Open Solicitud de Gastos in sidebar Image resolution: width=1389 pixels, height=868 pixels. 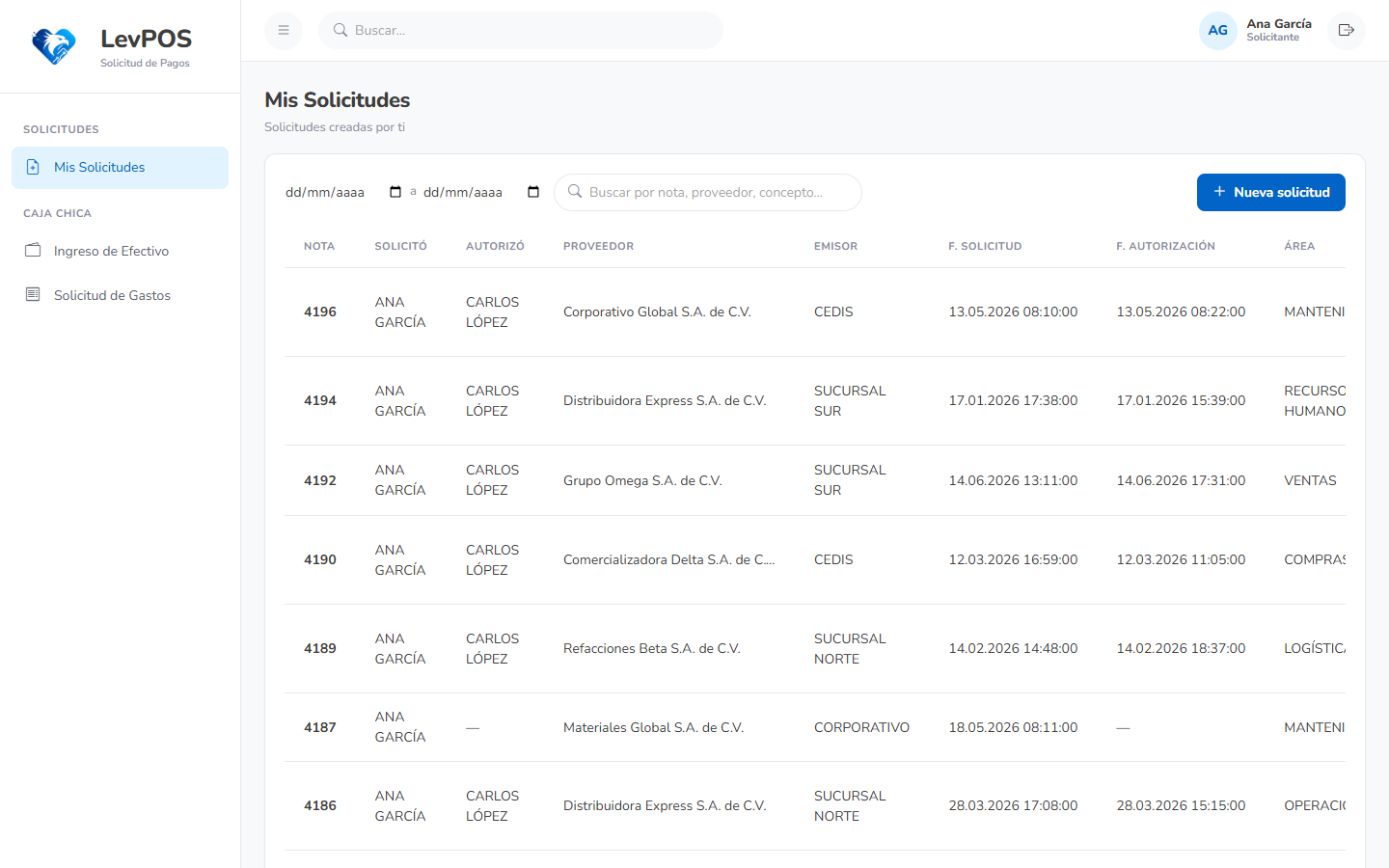pyautogui.click(x=120, y=295)
